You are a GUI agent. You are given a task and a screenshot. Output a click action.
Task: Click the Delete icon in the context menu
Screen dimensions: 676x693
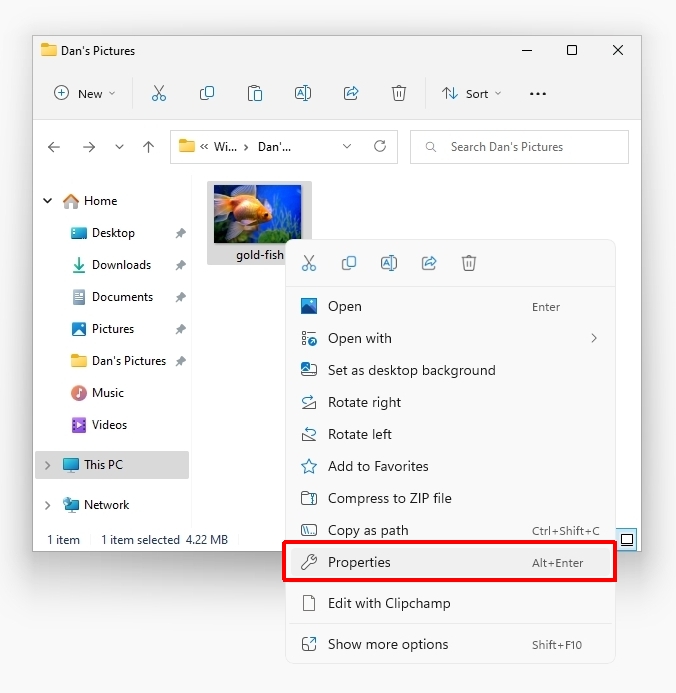tap(469, 263)
